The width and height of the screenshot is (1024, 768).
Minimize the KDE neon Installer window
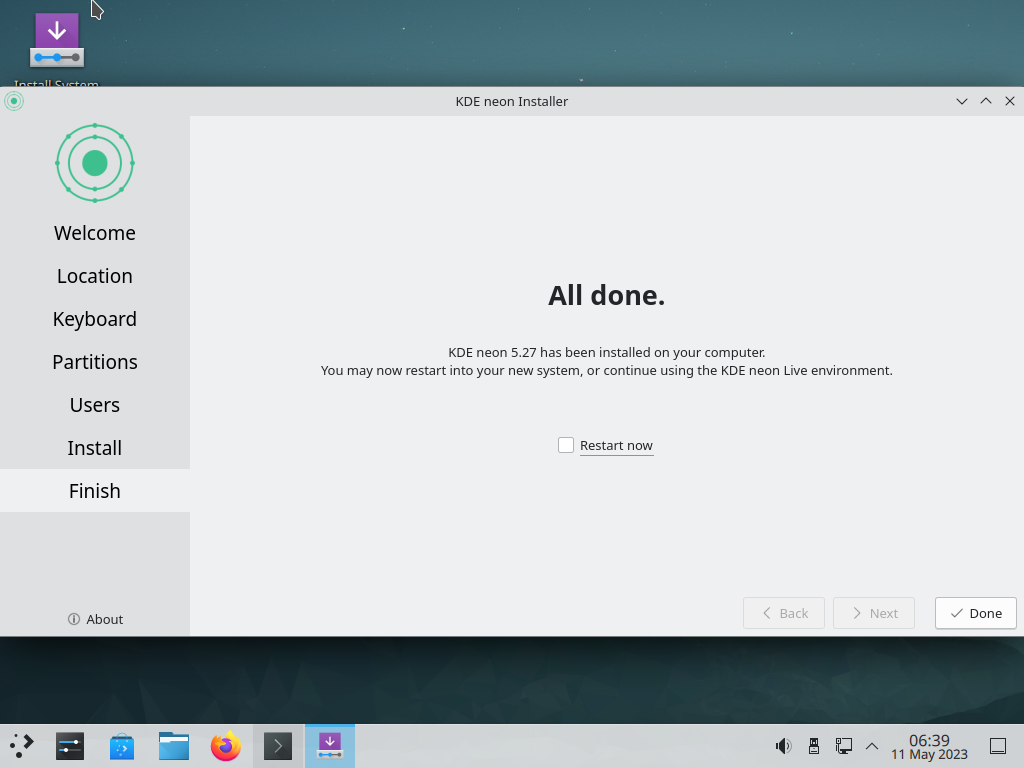(961, 101)
